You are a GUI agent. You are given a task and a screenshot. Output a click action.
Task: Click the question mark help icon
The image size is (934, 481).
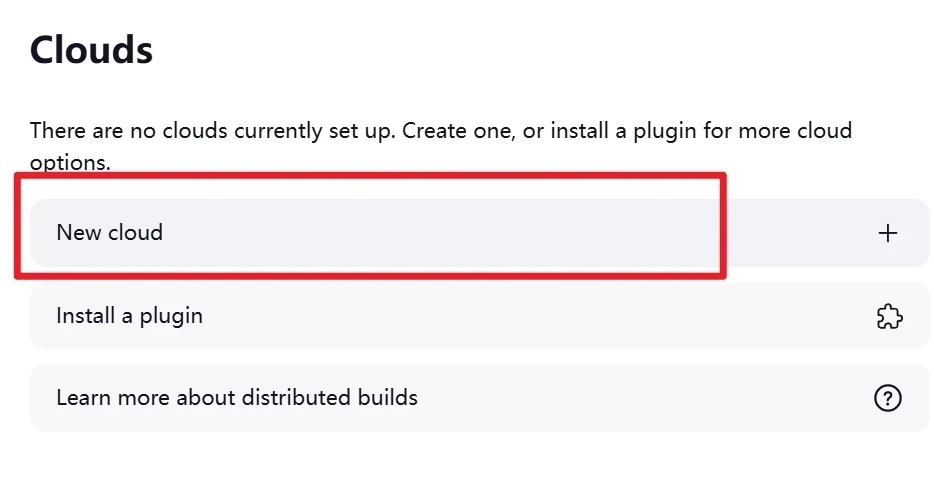point(887,398)
